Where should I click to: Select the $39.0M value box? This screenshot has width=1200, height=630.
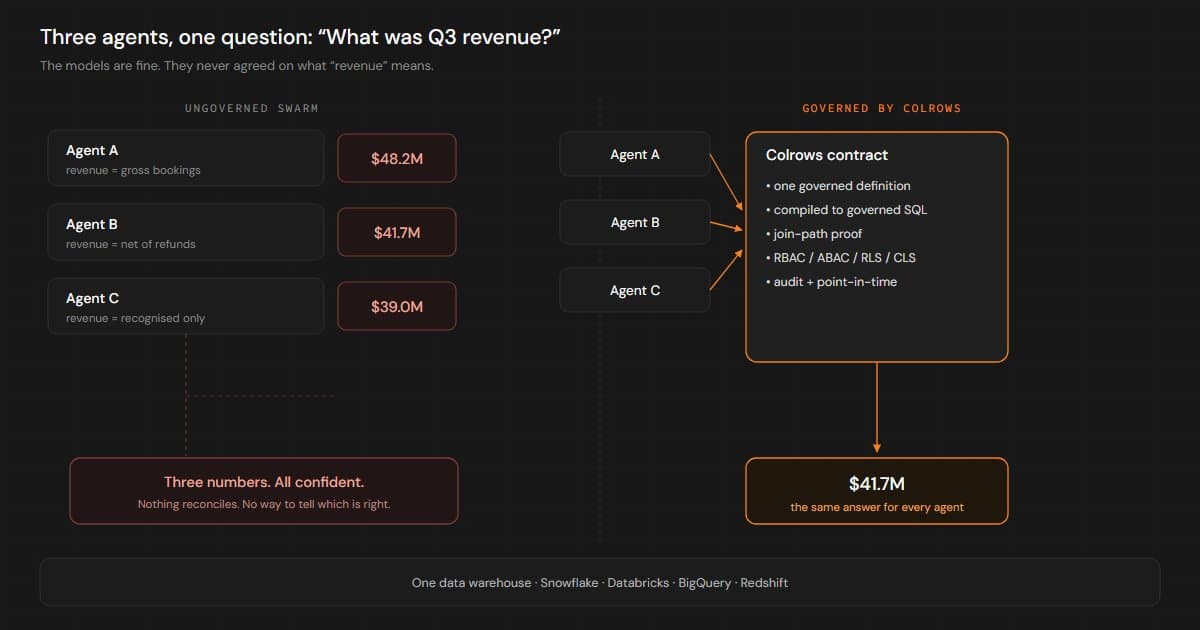[397, 306]
